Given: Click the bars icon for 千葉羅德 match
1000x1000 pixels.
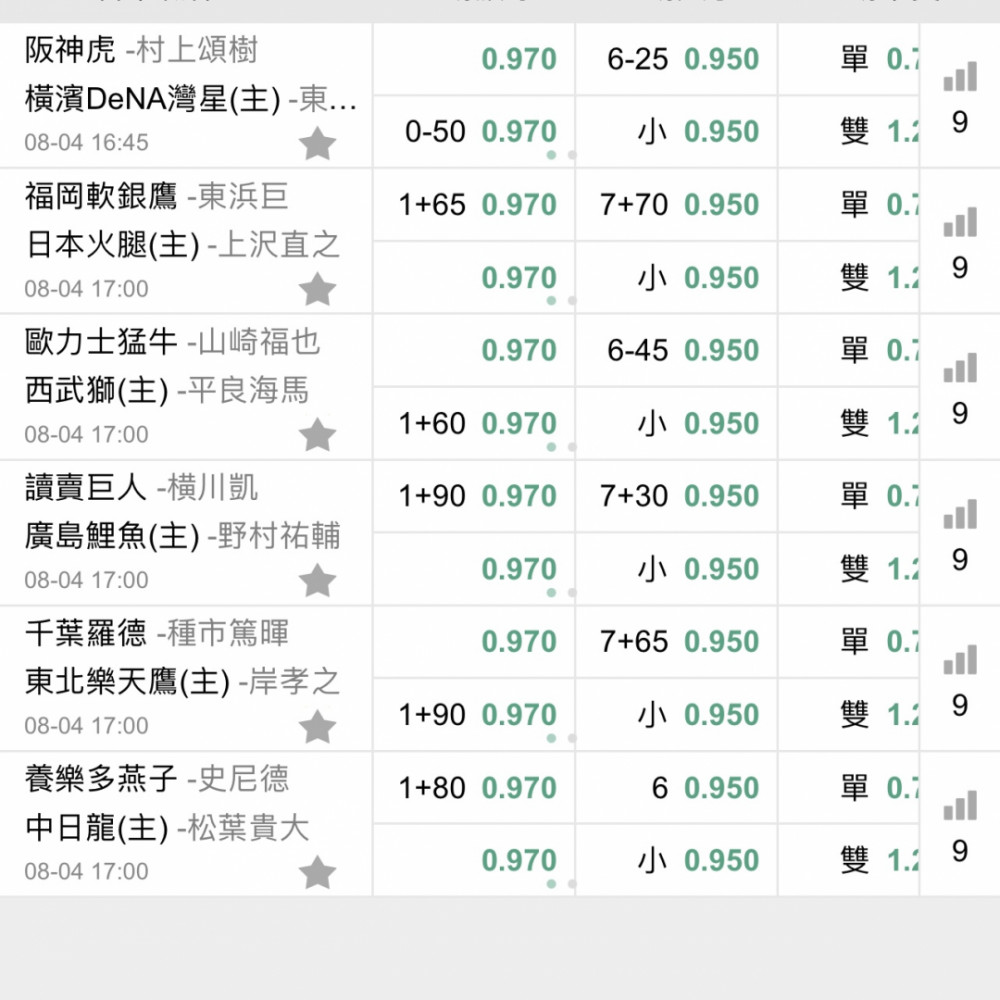Looking at the screenshot, I should (960, 659).
